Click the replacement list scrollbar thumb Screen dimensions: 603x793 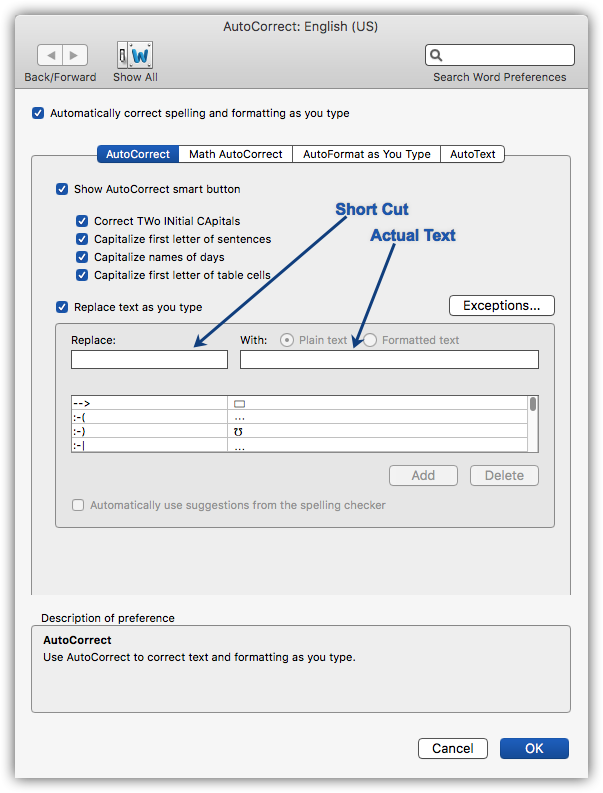click(x=533, y=404)
